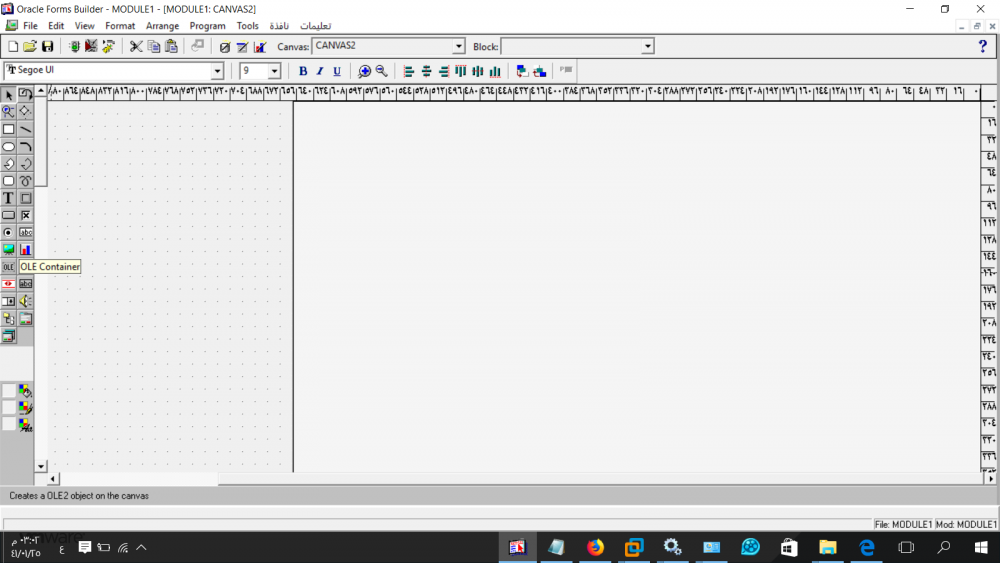
Task: Open the Segoe UI font dropdown
Action: tap(217, 71)
